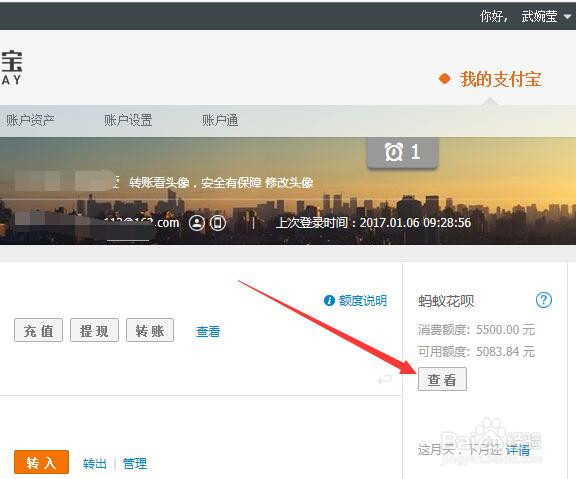Click the username 武婉莹 in top bar
Viewport: 576px width, 479px height.
click(539, 17)
